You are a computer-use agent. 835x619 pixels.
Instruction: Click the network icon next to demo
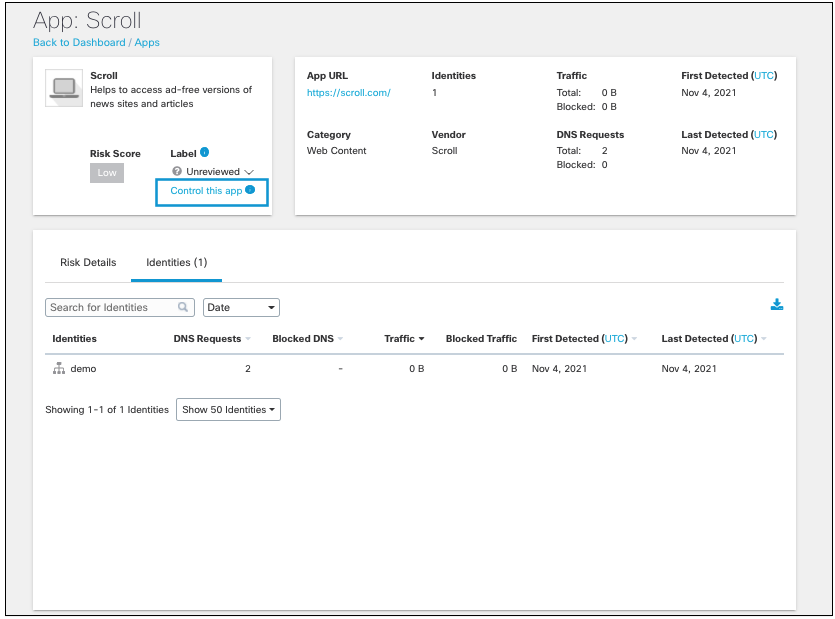(59, 368)
